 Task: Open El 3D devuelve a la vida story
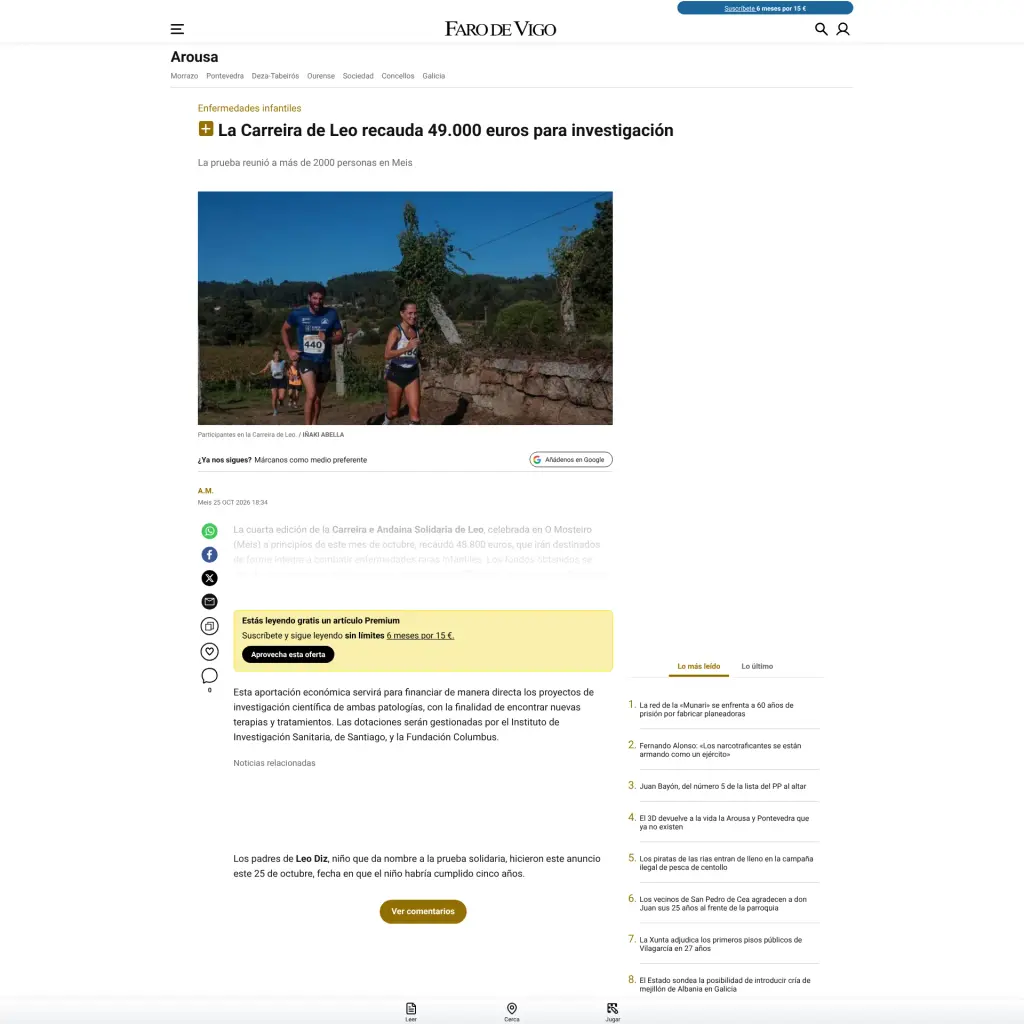pos(724,822)
